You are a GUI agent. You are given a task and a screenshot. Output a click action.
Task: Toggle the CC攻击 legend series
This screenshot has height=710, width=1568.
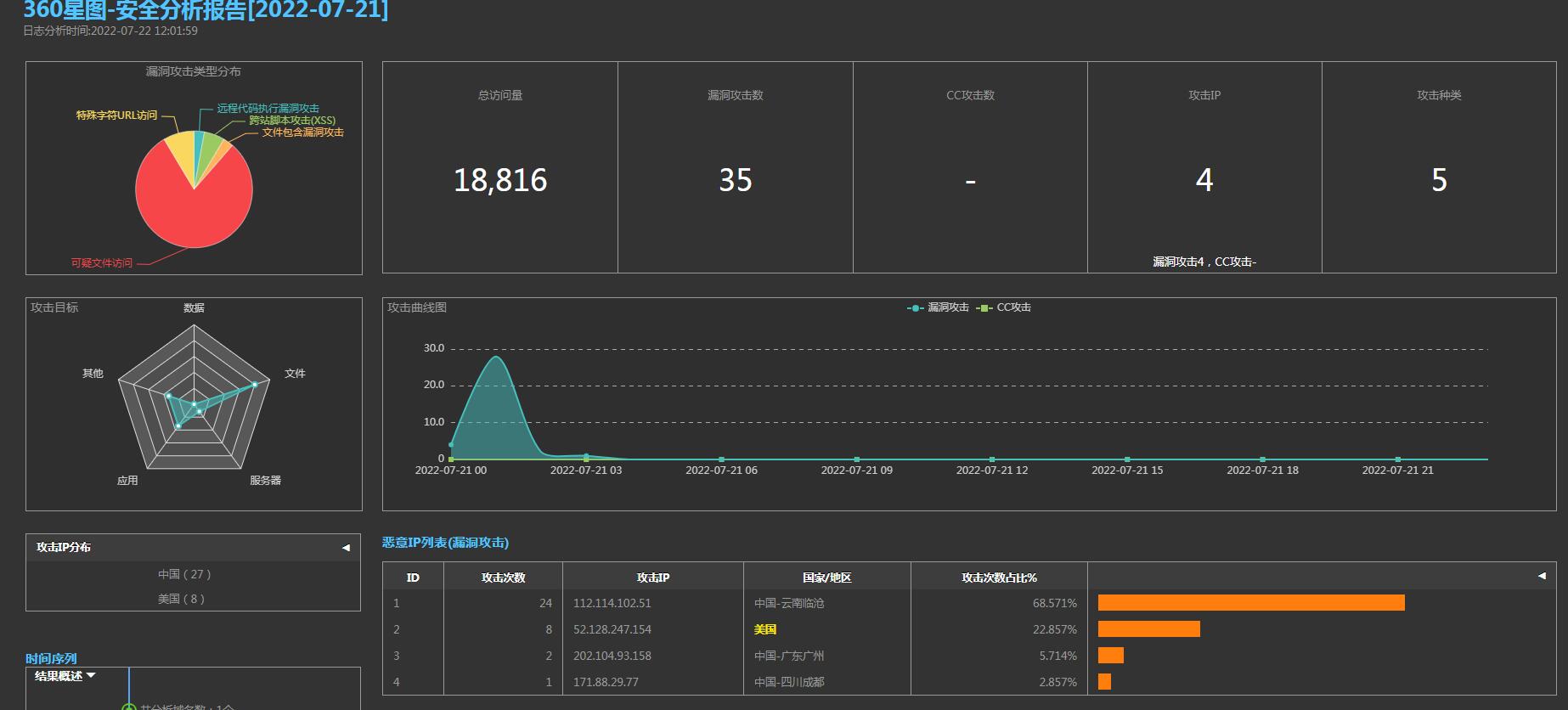1003,307
